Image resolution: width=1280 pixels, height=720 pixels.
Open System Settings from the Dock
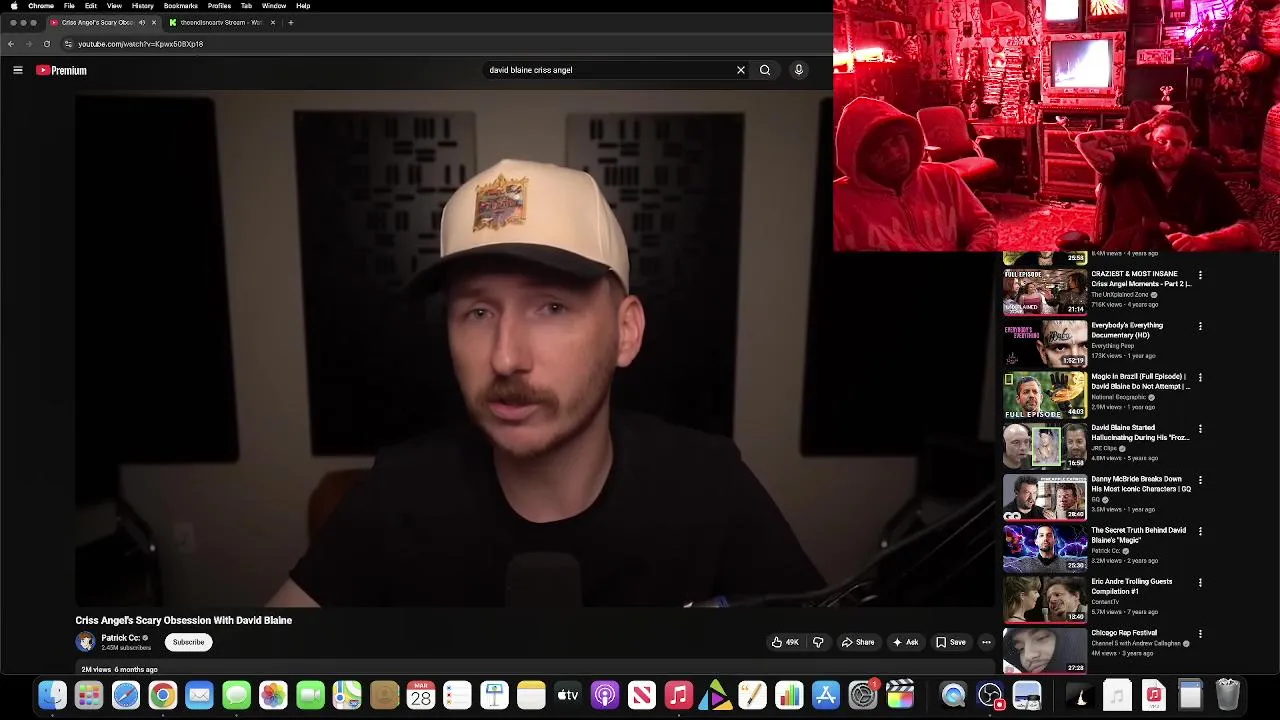pos(863,695)
